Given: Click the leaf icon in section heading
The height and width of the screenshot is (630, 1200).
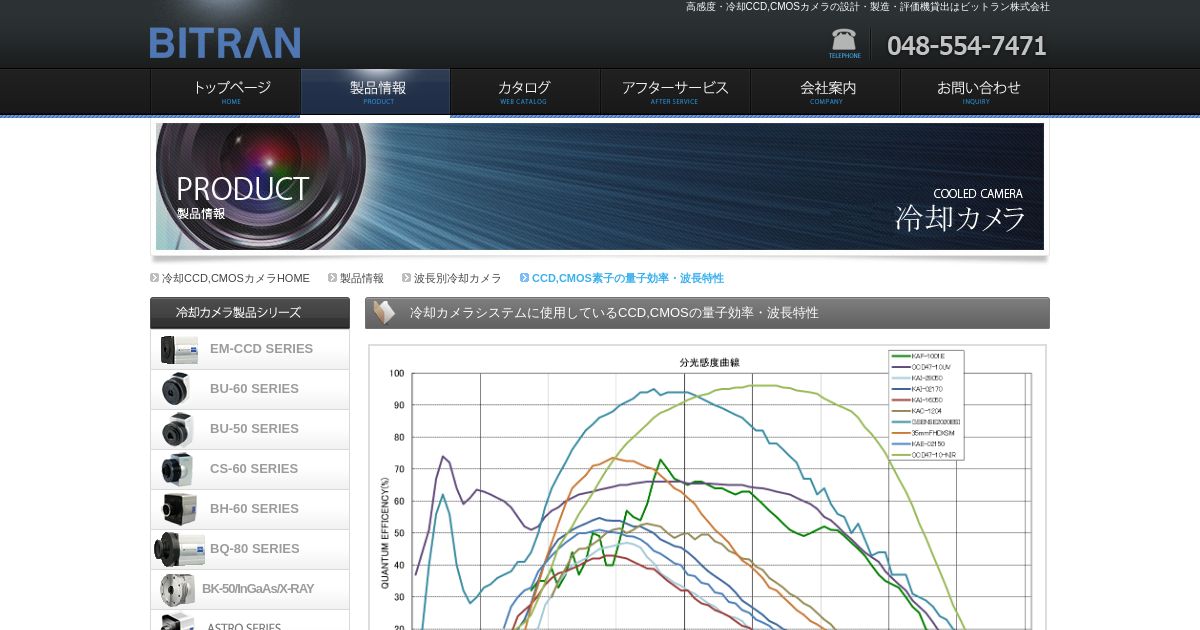Looking at the screenshot, I should [x=384, y=313].
